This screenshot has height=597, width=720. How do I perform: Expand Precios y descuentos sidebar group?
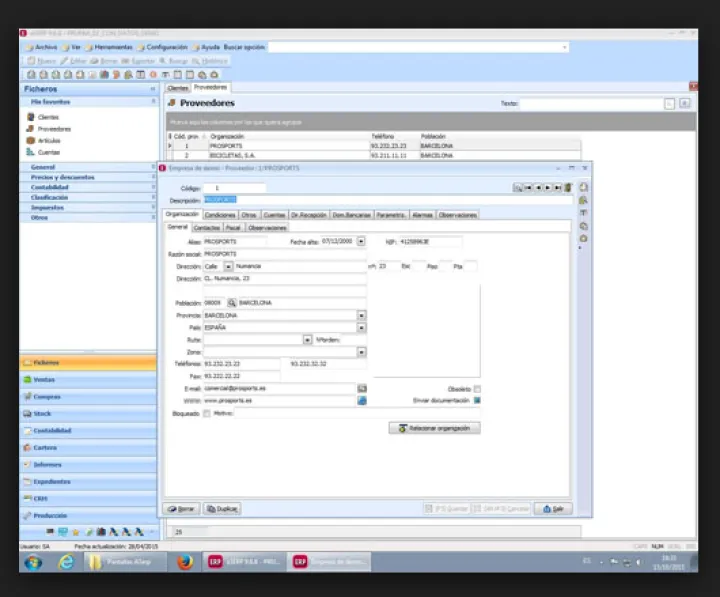(x=89, y=177)
